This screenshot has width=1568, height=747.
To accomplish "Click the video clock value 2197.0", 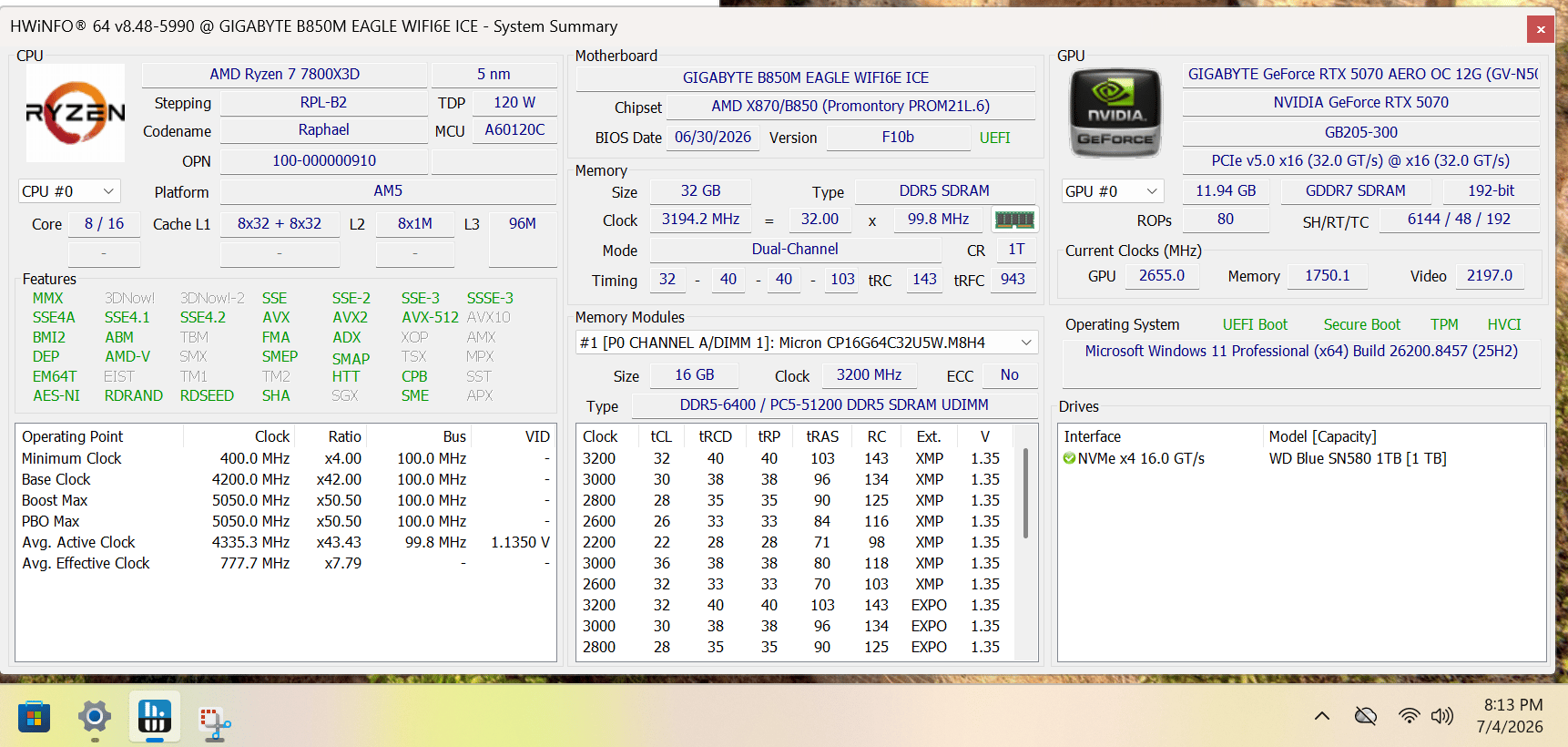I will [1490, 276].
